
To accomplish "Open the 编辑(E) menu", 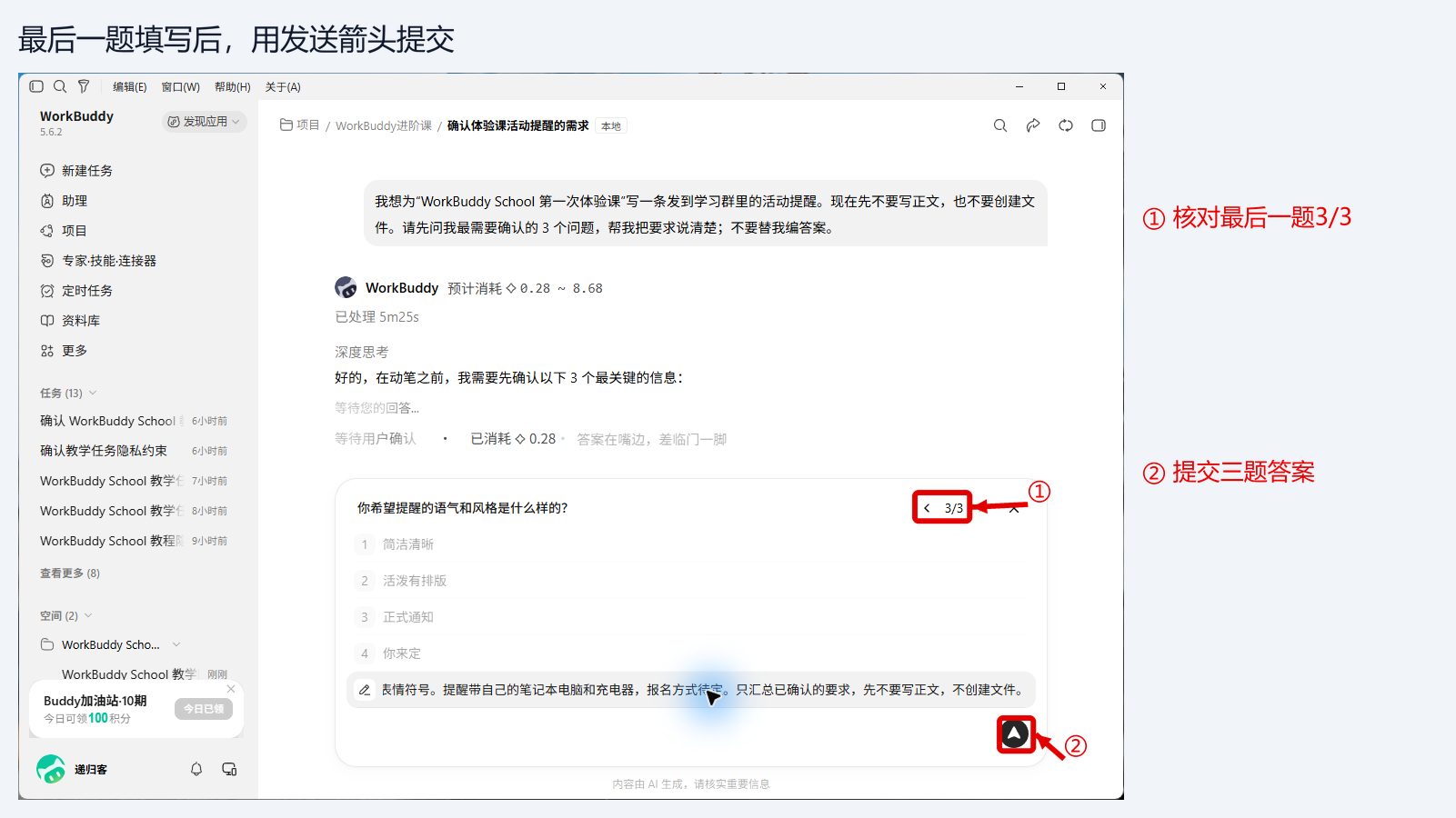I will (x=129, y=87).
